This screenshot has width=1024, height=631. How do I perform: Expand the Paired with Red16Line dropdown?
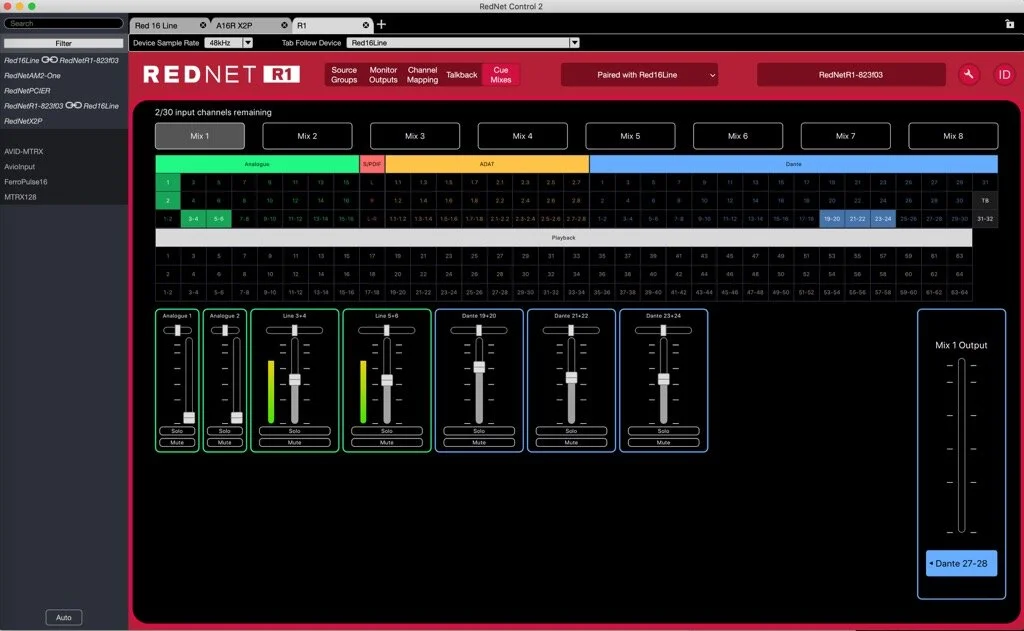point(639,74)
